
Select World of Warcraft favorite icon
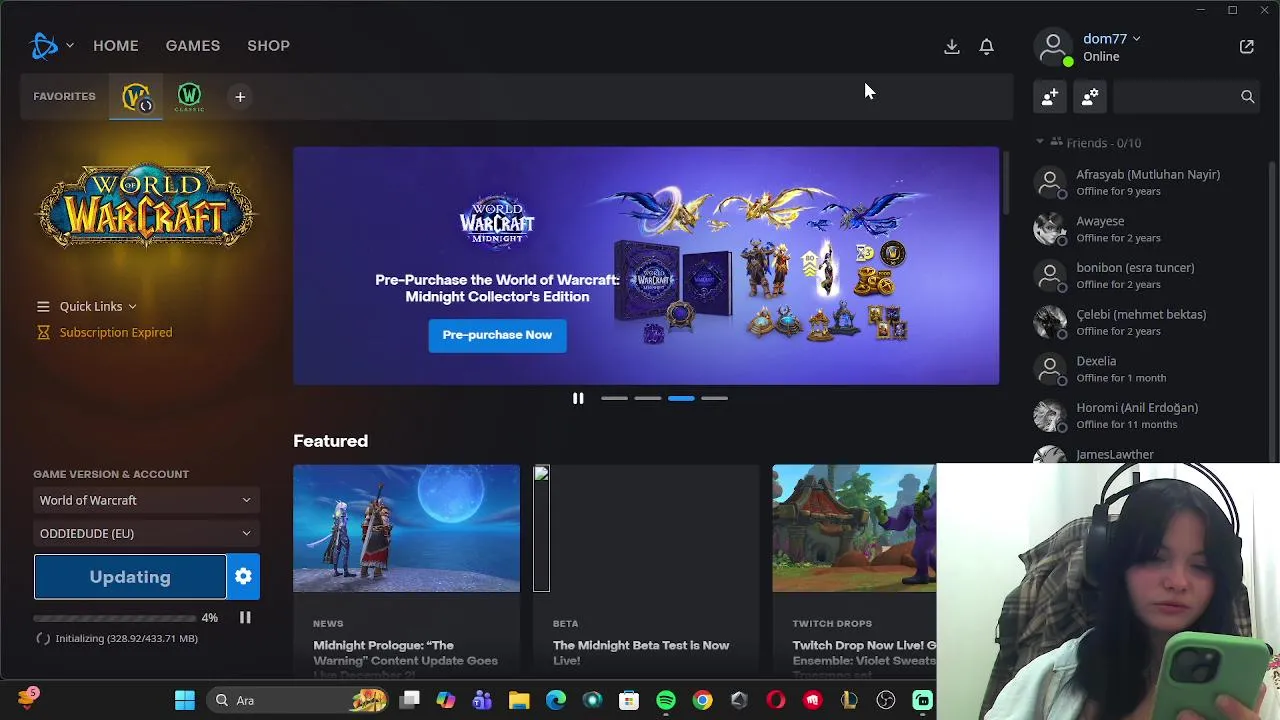[136, 97]
